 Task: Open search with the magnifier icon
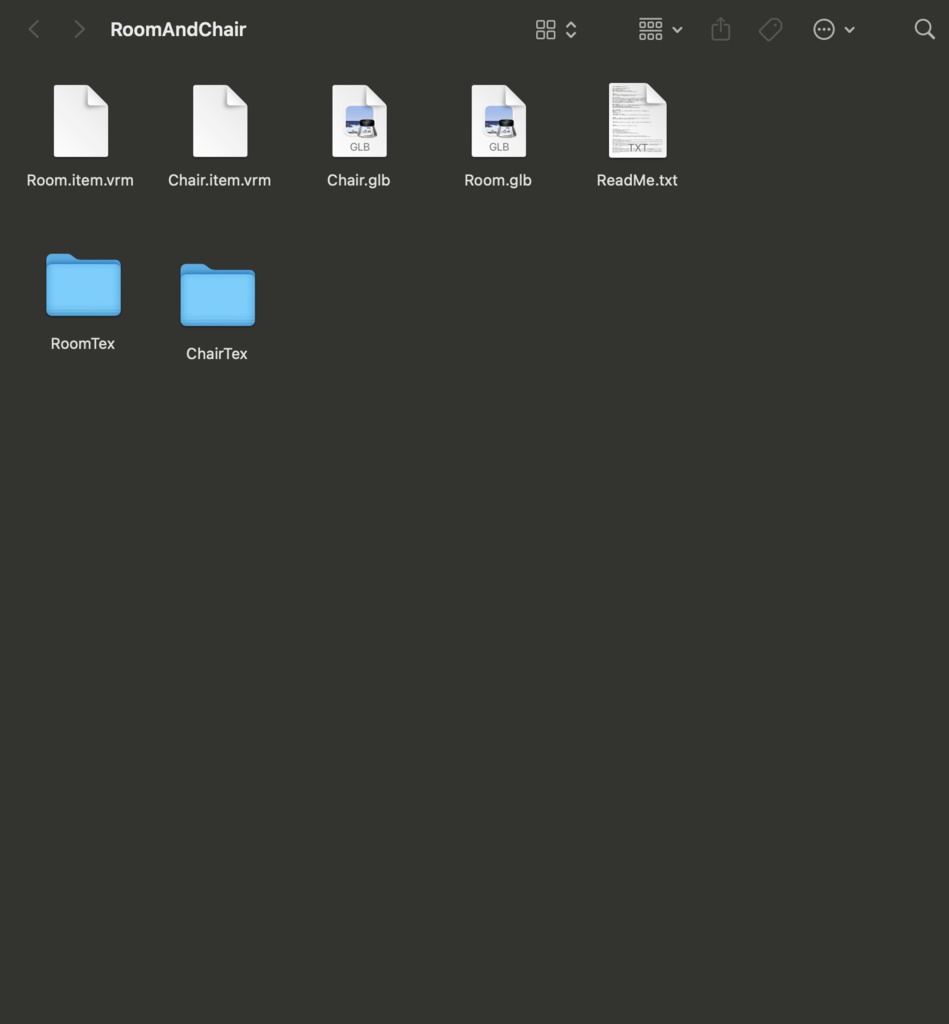(924, 29)
